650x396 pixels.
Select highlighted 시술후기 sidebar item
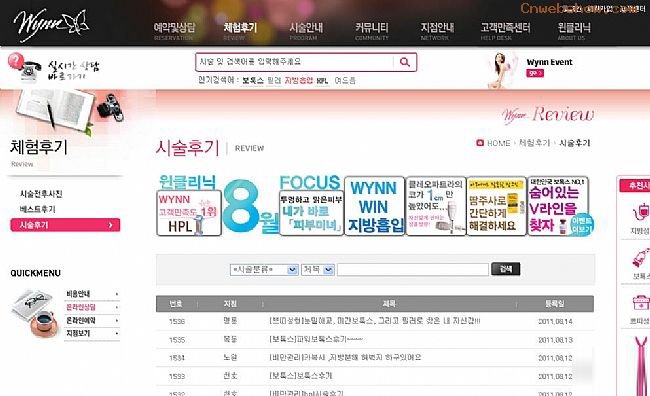pyautogui.click(x=65, y=225)
